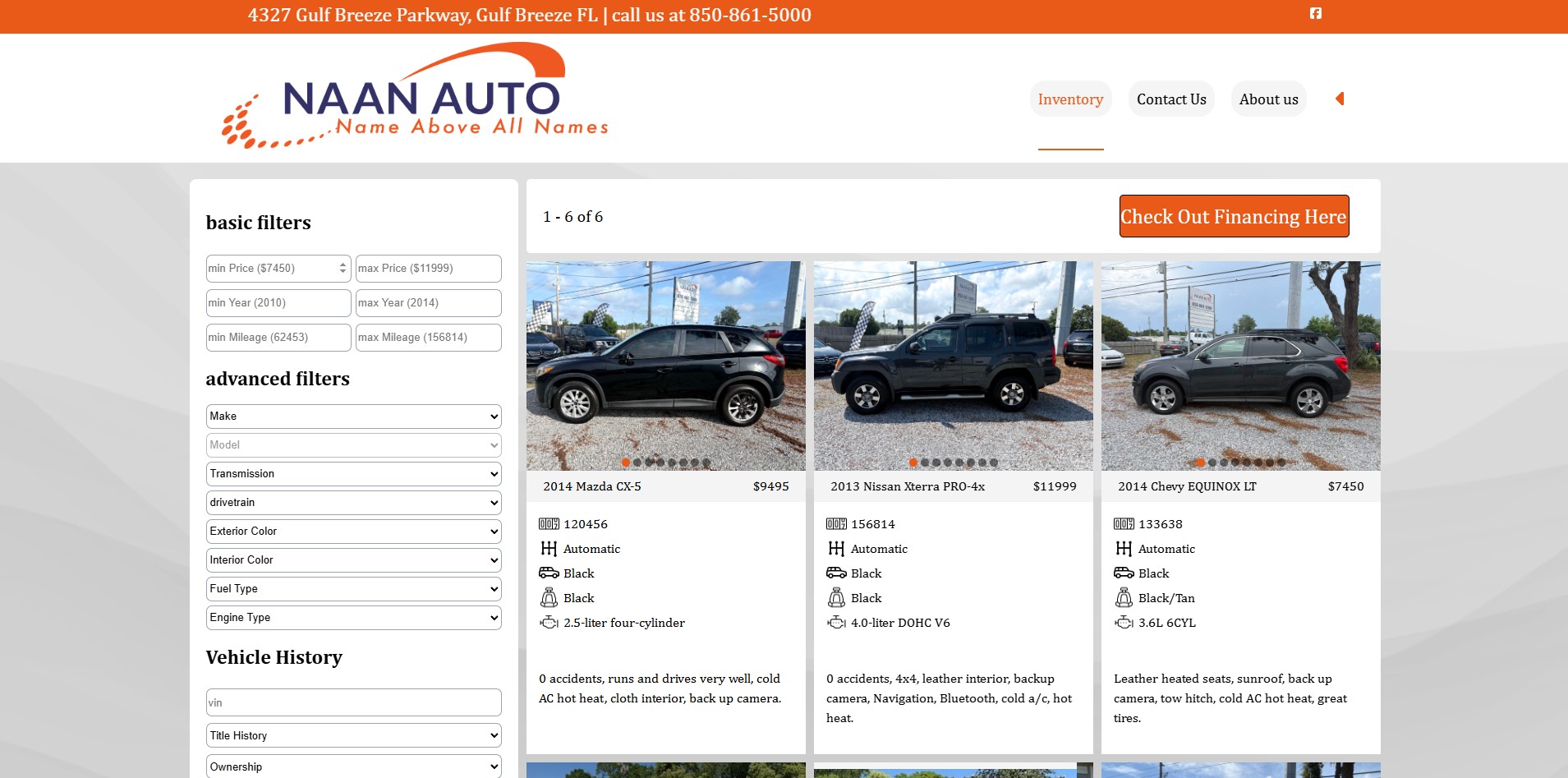Viewport: 1568px width, 778px height.
Task: Open the Facebook icon in top bar
Action: coord(1315,13)
